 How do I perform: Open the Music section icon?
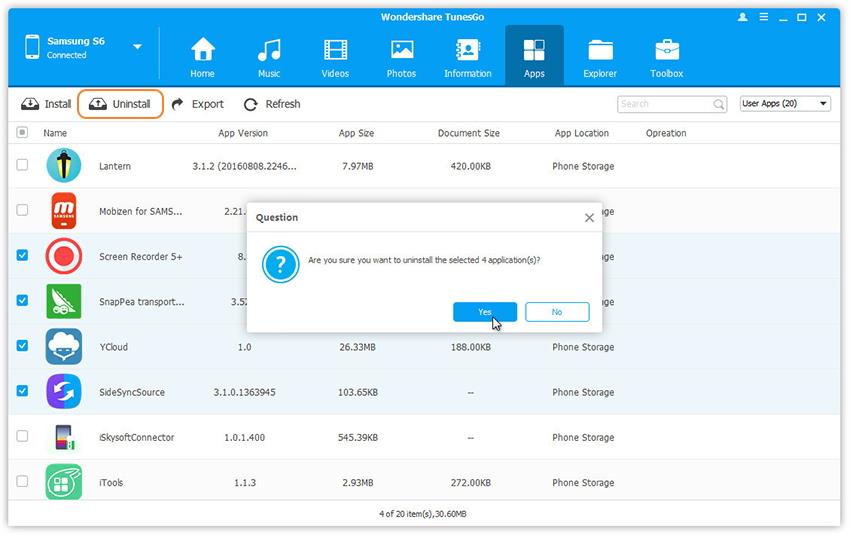pyautogui.click(x=269, y=50)
